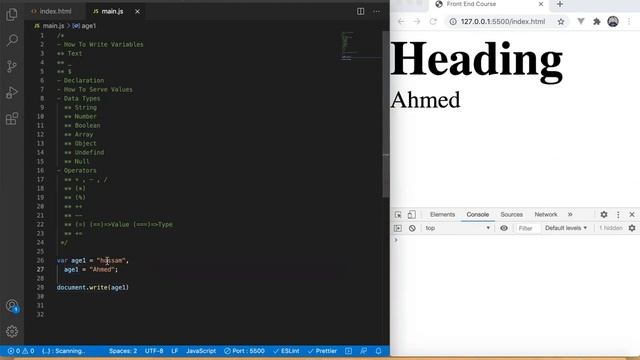Click the feedback icon in status bar
The width and height of the screenshot is (640, 360).
pyautogui.click(x=363, y=351)
